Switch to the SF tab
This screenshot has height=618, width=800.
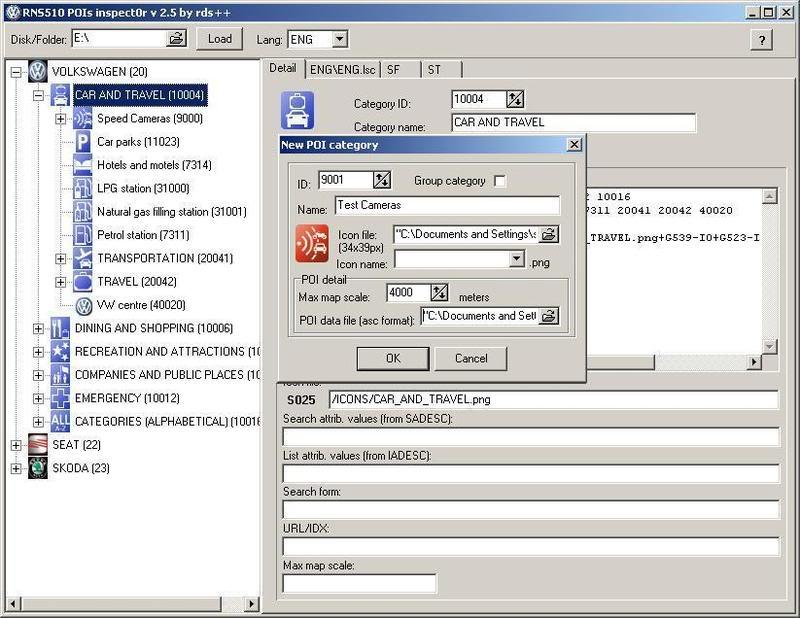[402, 70]
